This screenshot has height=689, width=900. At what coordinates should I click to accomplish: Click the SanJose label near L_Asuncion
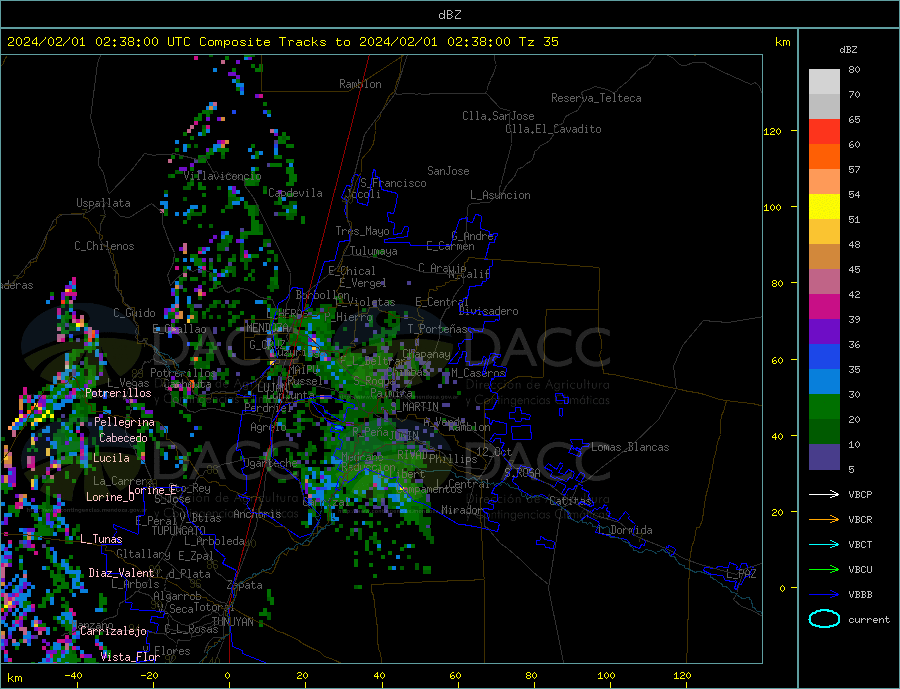point(448,171)
